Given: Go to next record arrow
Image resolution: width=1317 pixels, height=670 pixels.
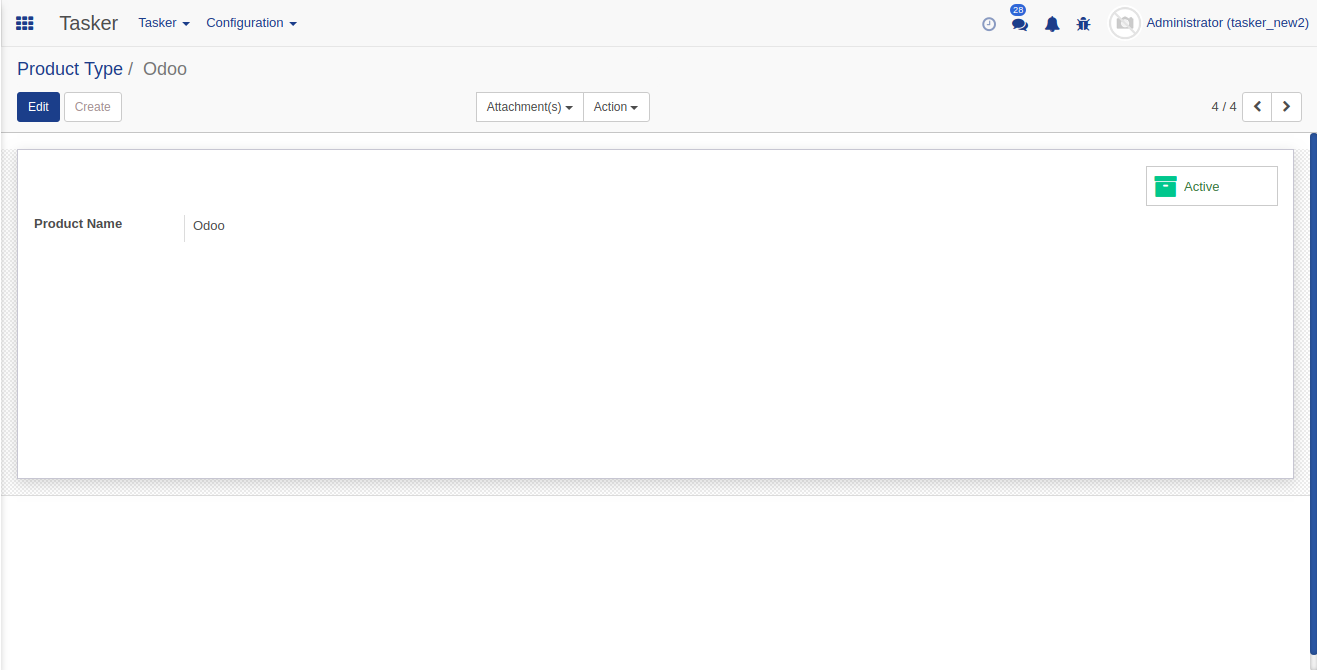Looking at the screenshot, I should coord(1287,107).
